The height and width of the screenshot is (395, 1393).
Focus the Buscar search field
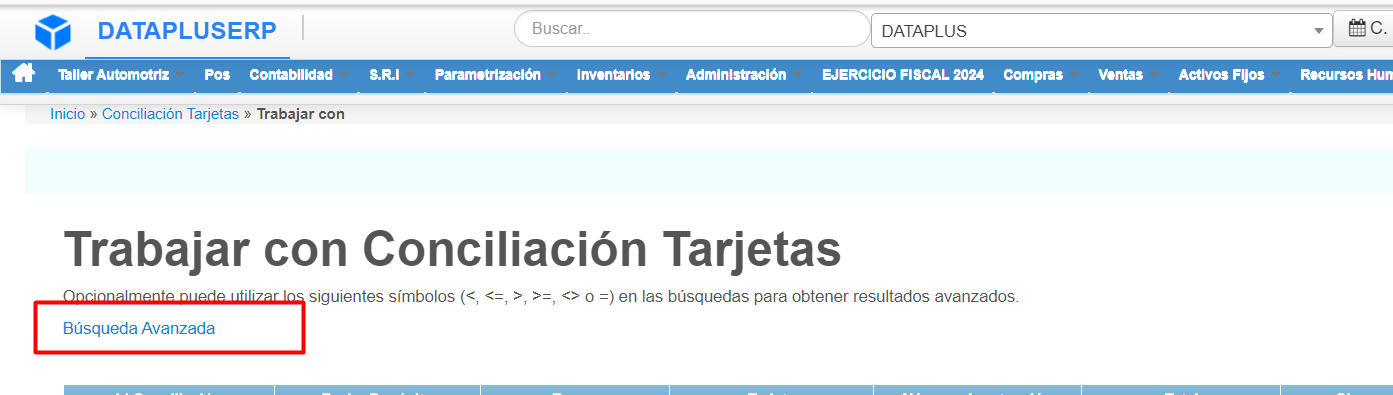click(691, 29)
